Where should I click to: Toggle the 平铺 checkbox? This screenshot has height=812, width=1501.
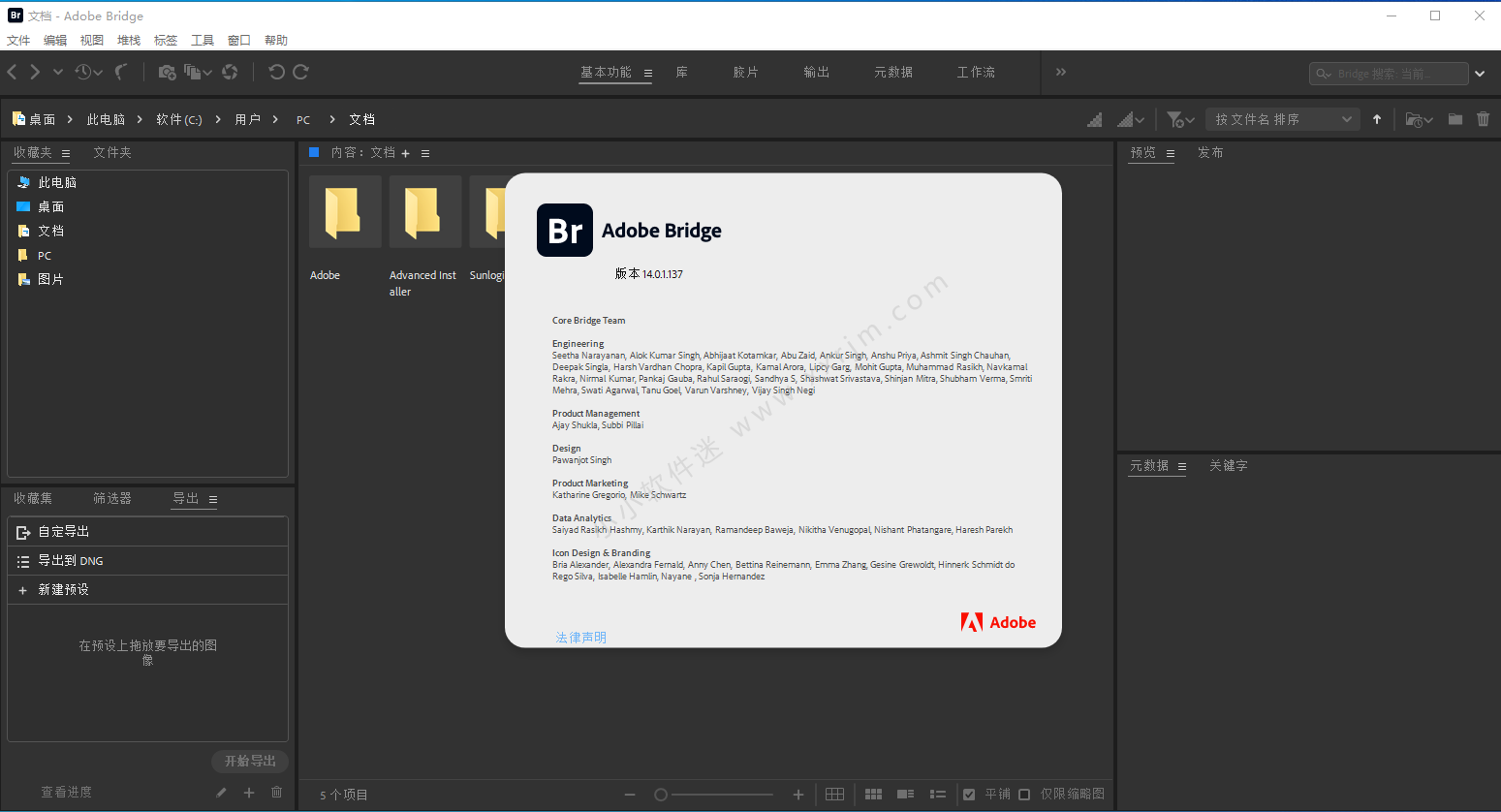(969, 795)
